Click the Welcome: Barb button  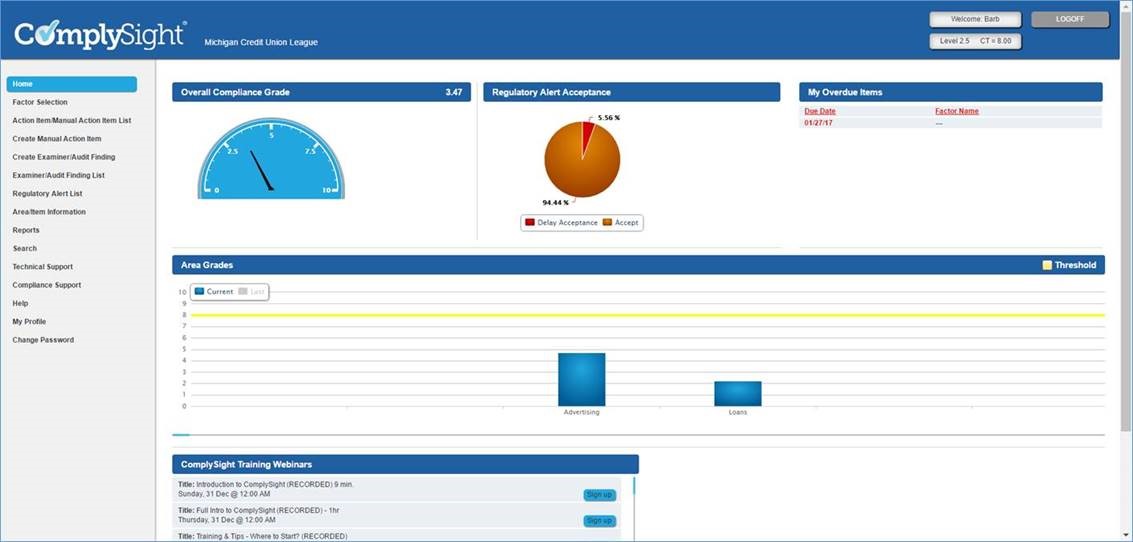pos(975,20)
